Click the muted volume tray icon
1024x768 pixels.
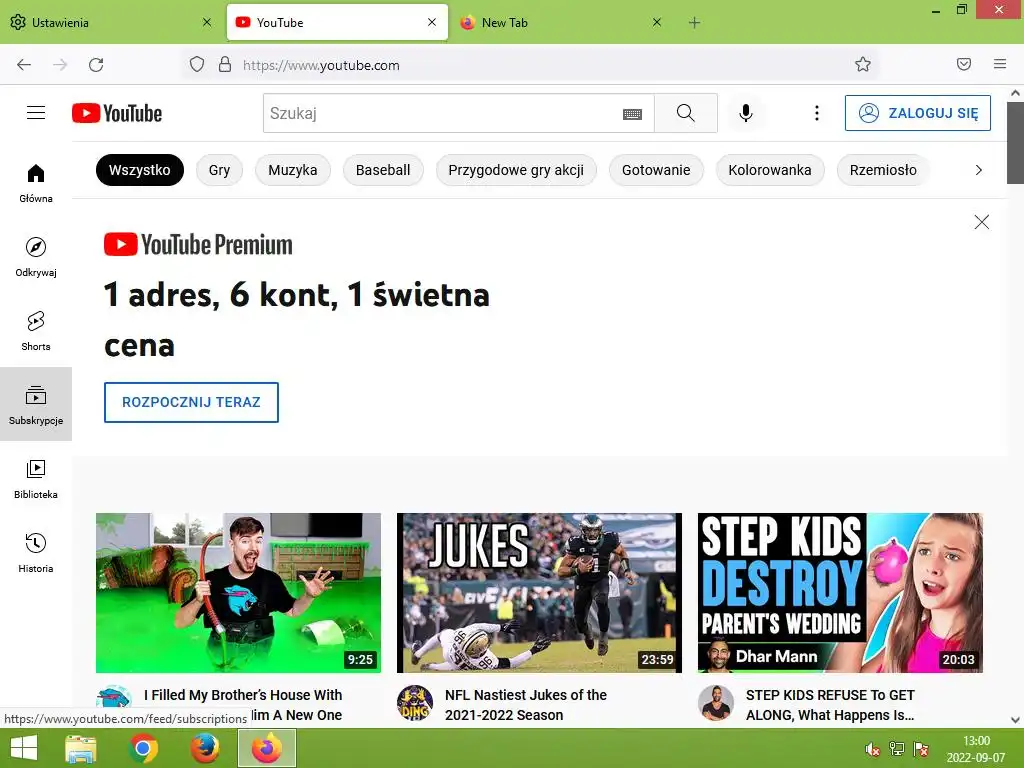872,749
